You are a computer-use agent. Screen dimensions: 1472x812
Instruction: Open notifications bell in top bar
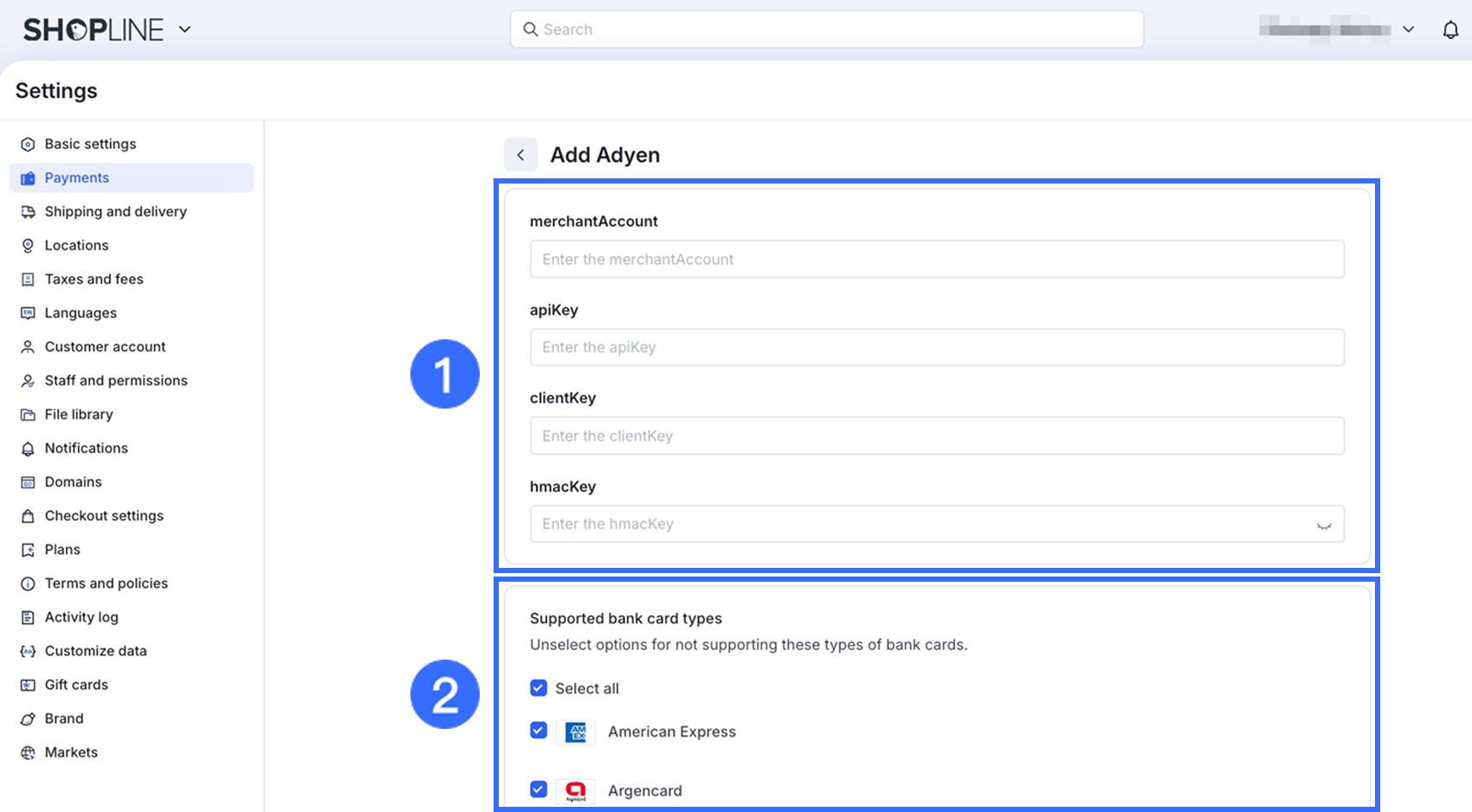1450,29
